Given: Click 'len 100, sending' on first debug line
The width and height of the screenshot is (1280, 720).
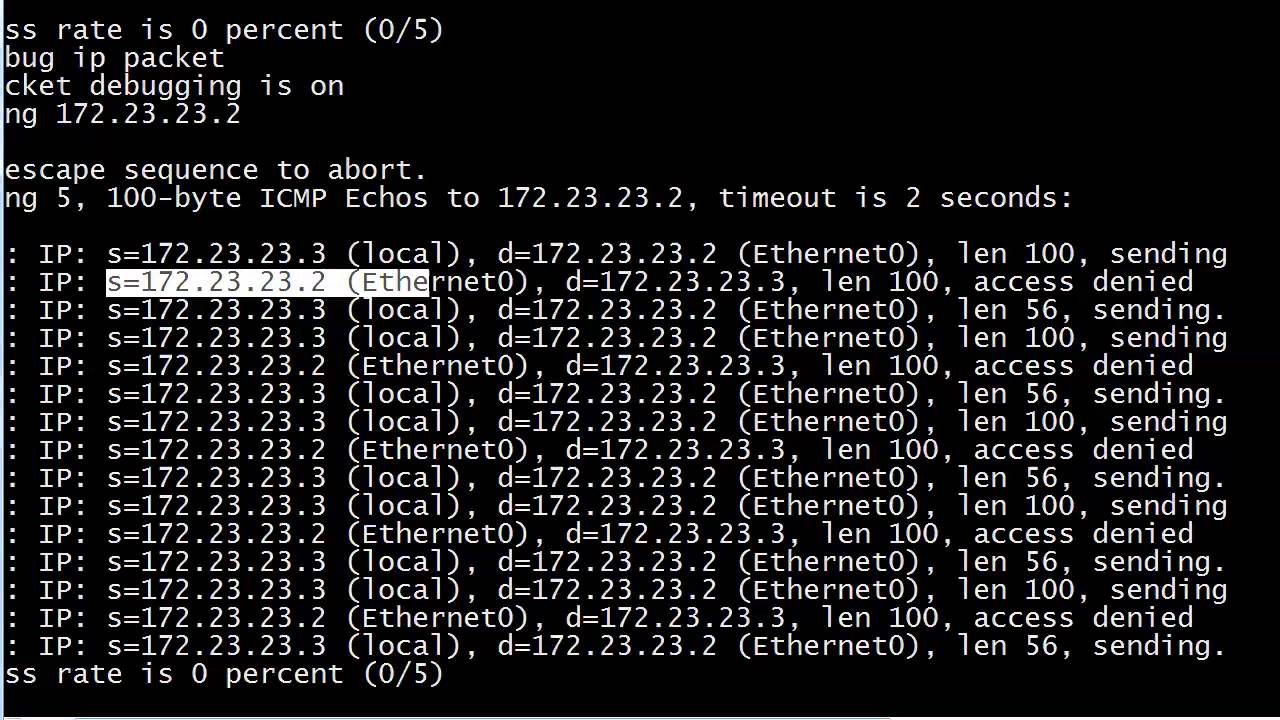Looking at the screenshot, I should coord(1092,255).
